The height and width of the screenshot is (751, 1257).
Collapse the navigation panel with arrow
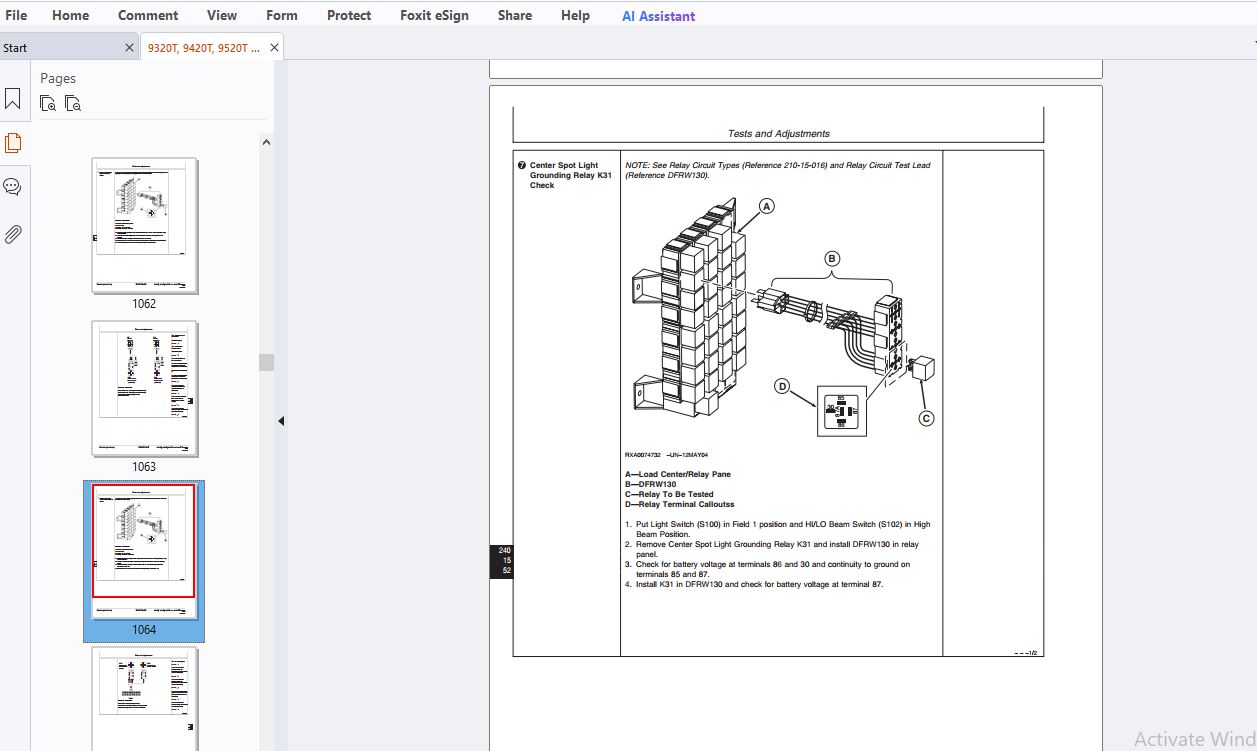click(x=281, y=421)
